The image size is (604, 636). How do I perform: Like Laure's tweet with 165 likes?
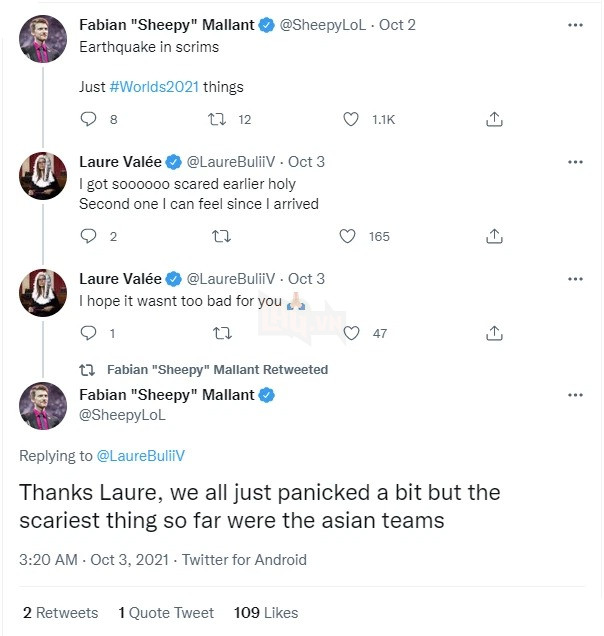(348, 237)
